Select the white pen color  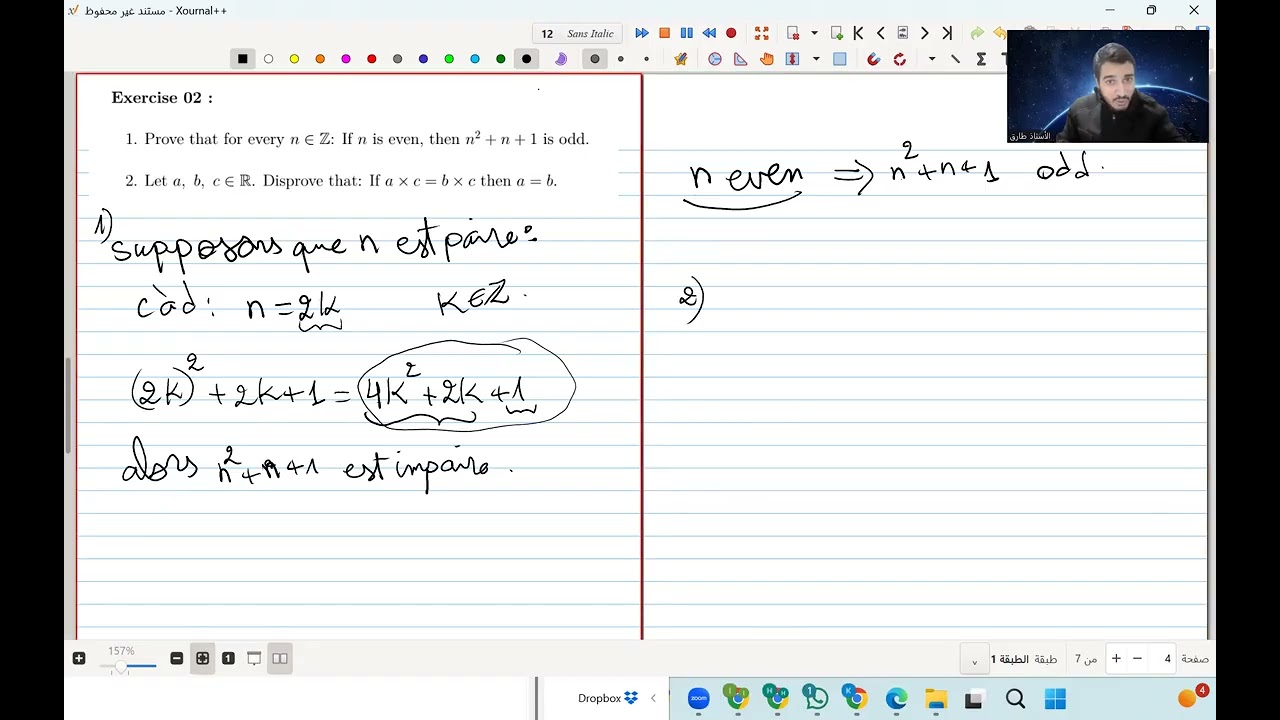click(x=268, y=59)
